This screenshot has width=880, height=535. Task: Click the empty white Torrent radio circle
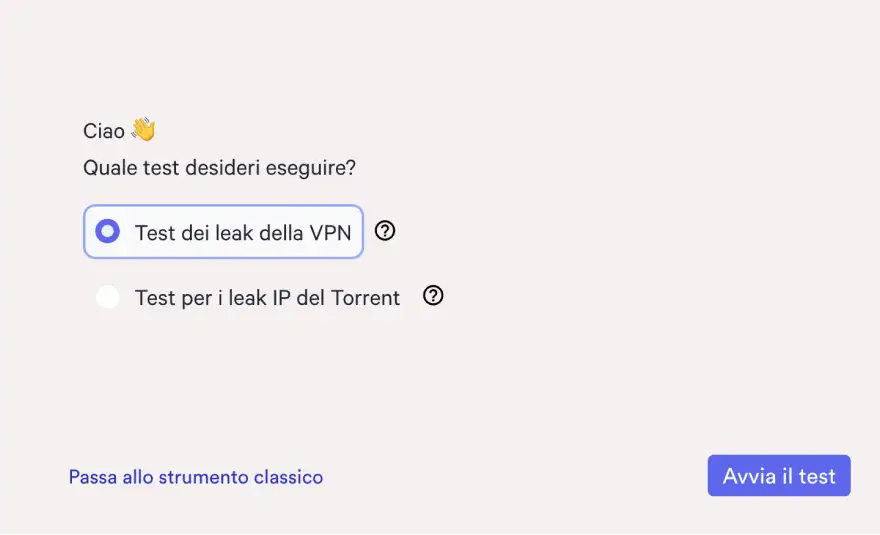pos(107,297)
